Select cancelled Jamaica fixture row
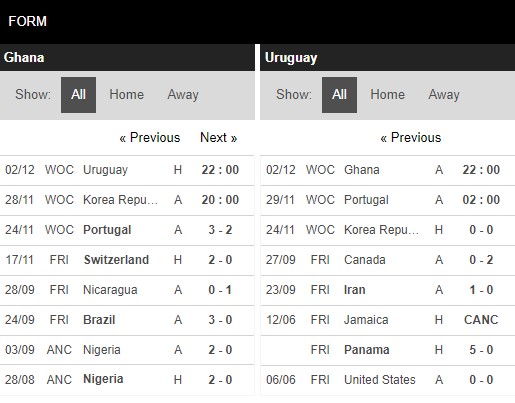This screenshot has height=403, width=515. tap(388, 320)
